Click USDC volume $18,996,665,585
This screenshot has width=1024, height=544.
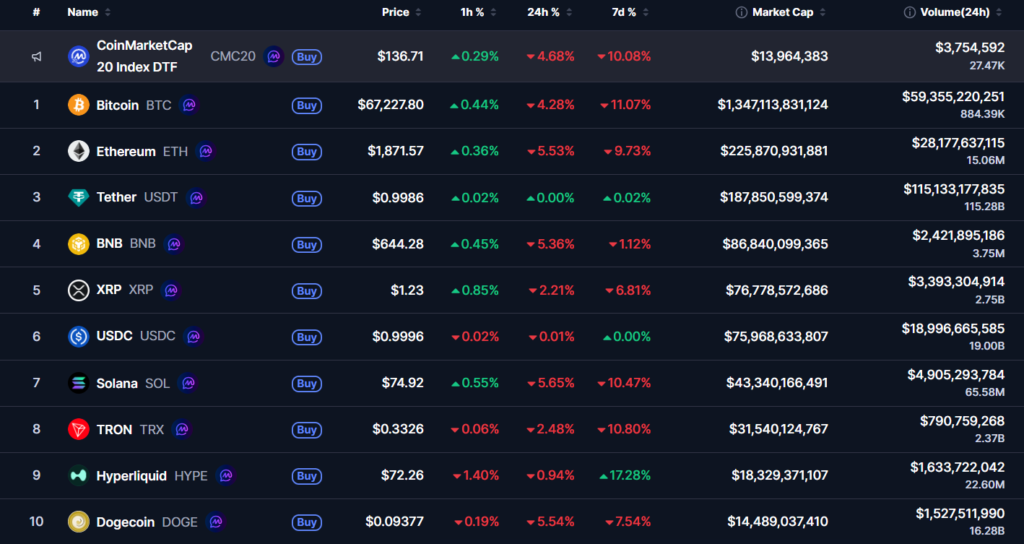tap(953, 328)
